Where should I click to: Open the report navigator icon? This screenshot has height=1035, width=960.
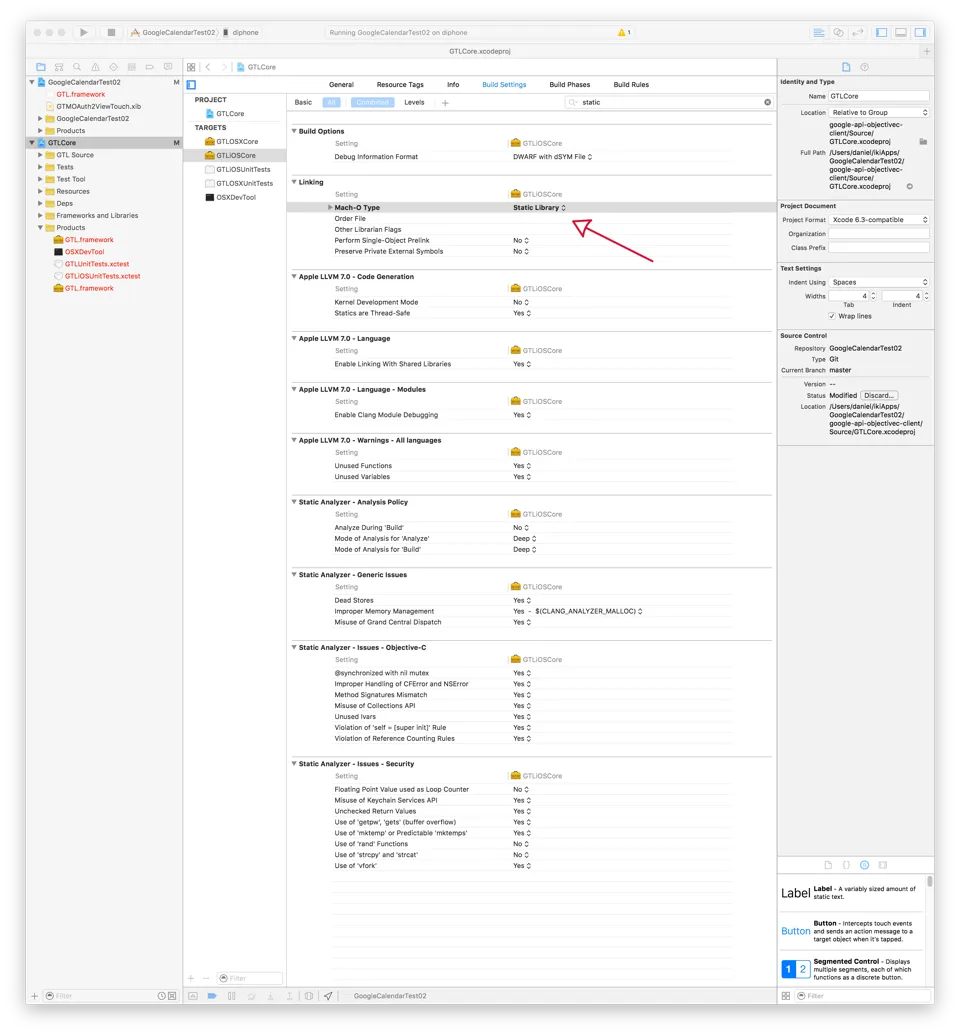click(168, 67)
